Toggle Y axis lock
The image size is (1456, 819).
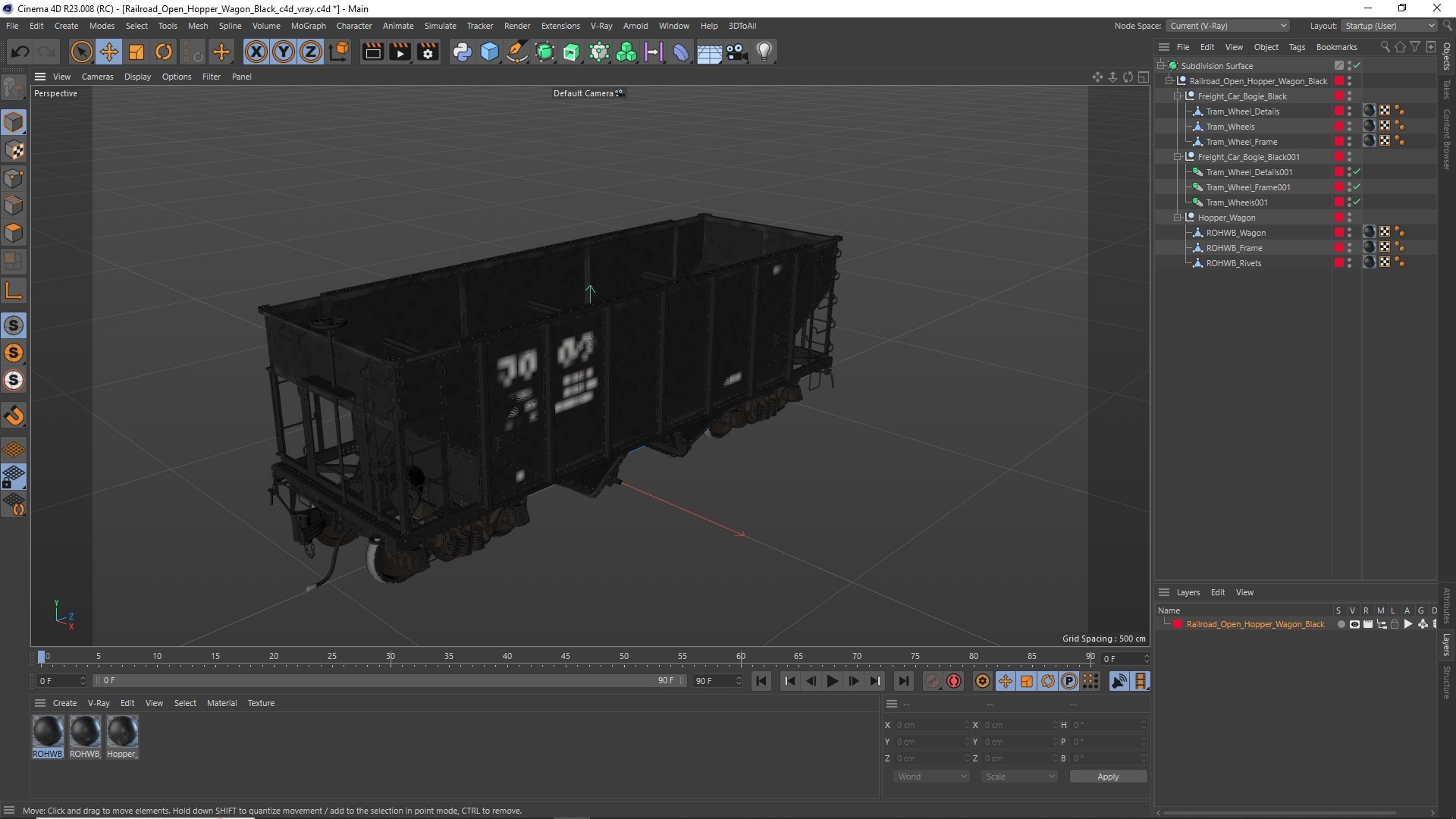(284, 52)
